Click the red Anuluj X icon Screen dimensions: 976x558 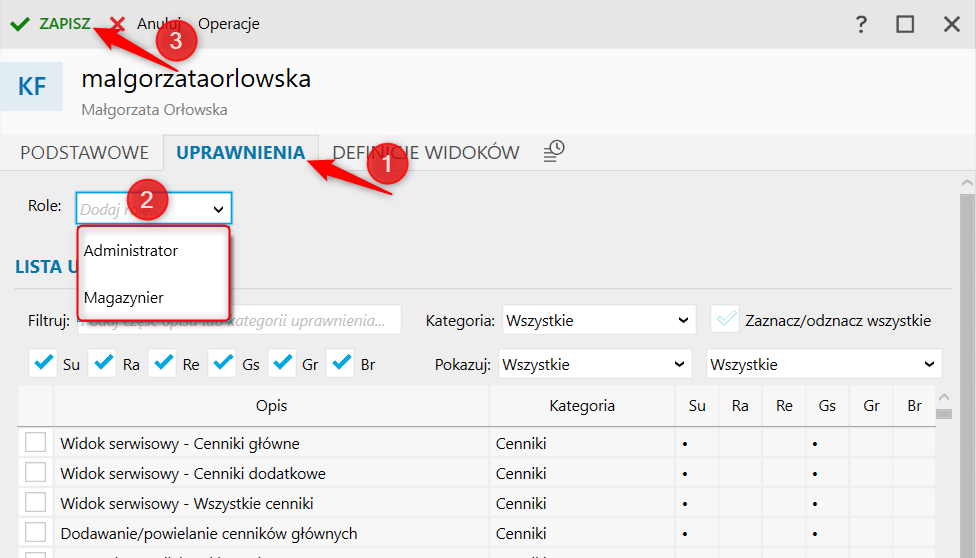click(118, 23)
